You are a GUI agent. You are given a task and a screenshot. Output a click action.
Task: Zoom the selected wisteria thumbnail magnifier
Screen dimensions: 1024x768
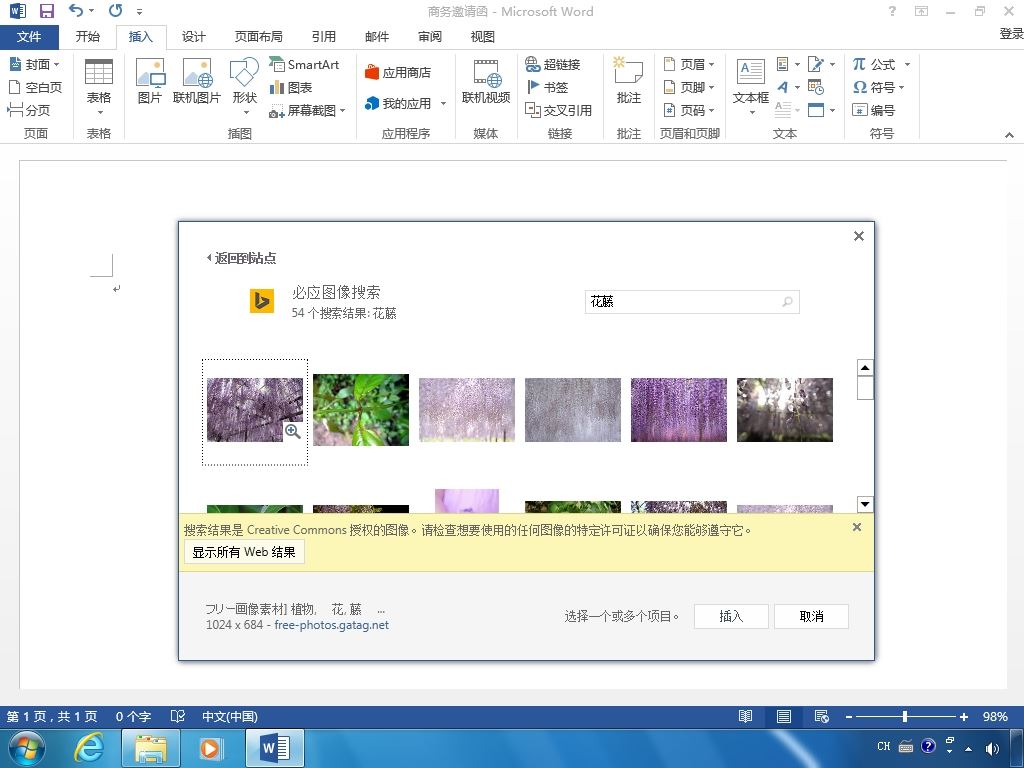point(293,431)
